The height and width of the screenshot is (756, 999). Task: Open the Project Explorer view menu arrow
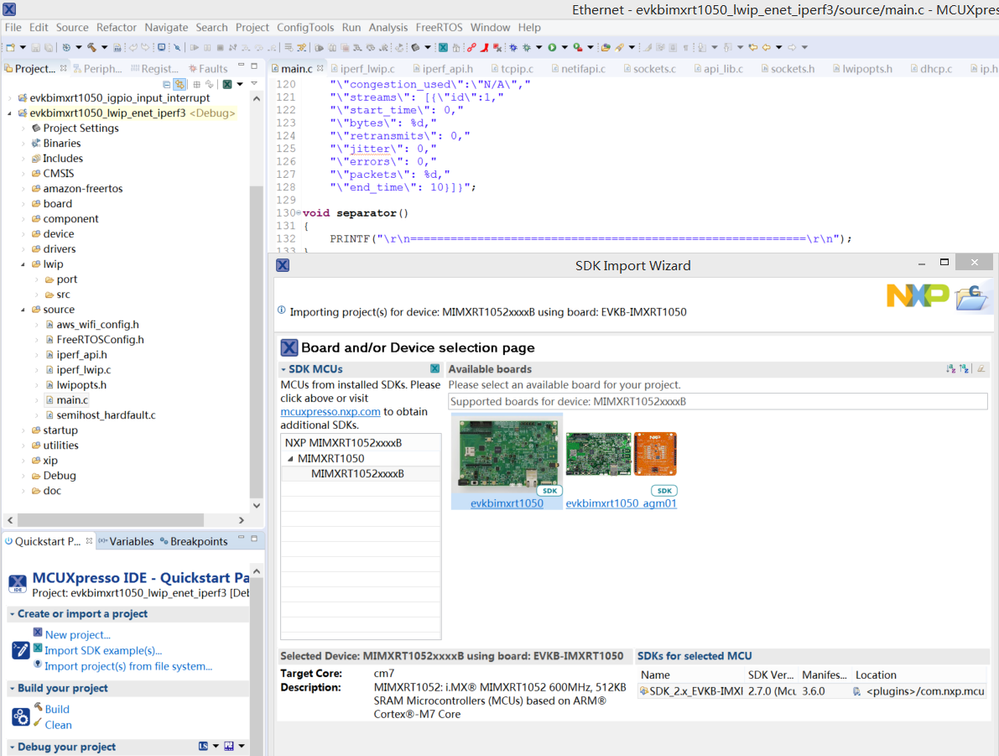pos(254,83)
